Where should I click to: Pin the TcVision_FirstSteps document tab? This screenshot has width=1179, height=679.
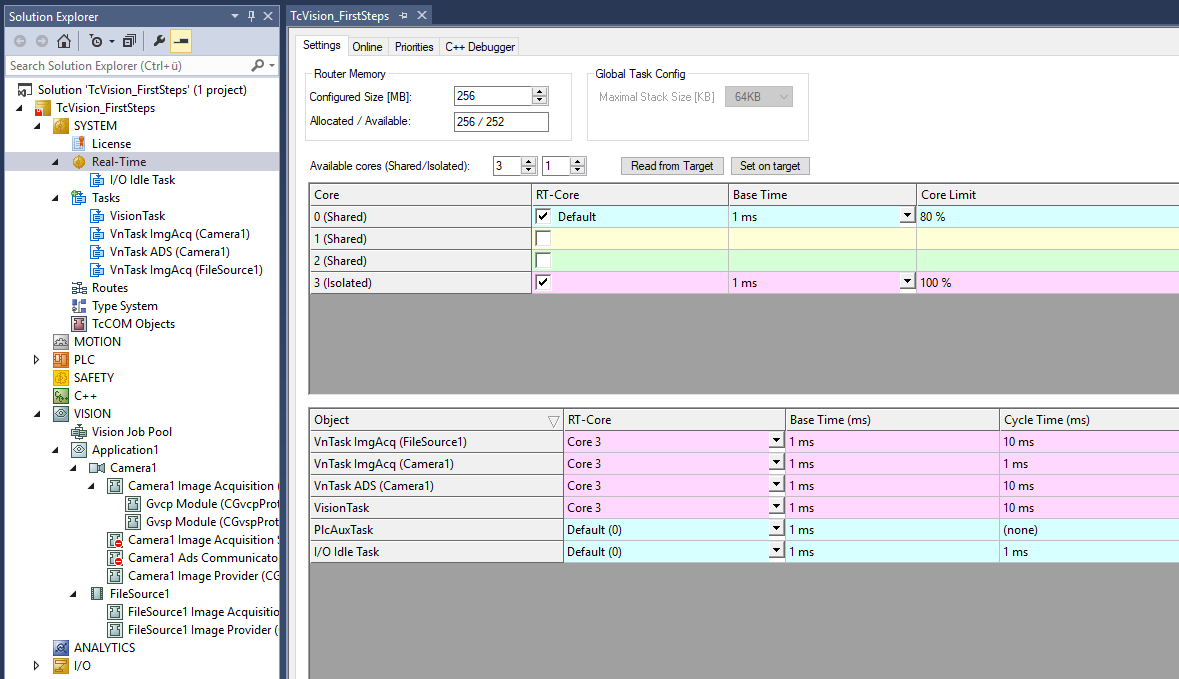404,16
